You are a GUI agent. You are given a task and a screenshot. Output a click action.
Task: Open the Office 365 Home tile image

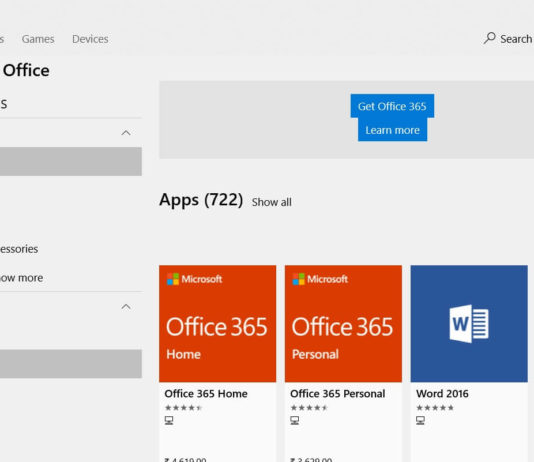click(217, 323)
